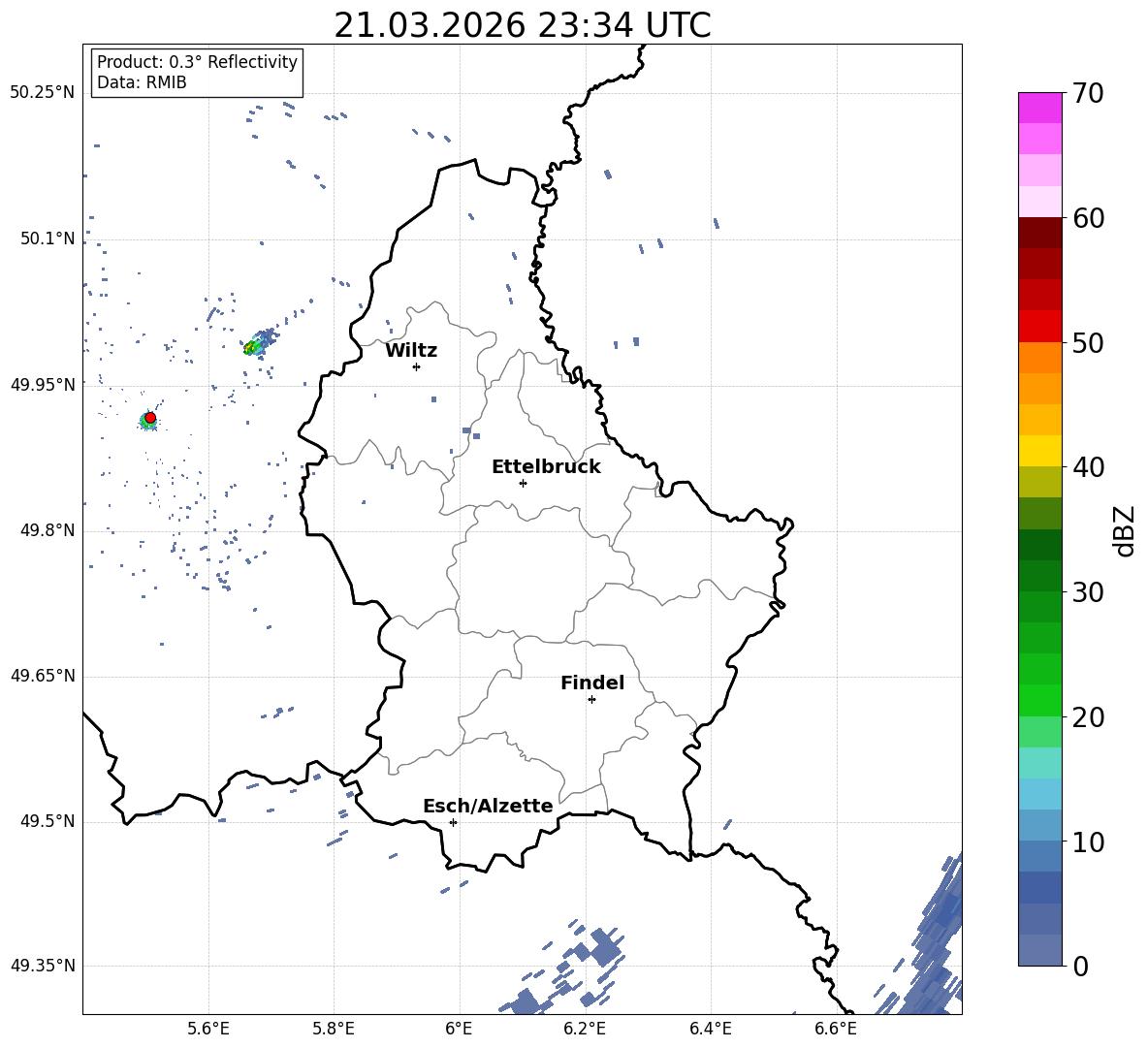Click the light green 20 dBZ band
The image size is (1148, 1048).
coord(1039,731)
